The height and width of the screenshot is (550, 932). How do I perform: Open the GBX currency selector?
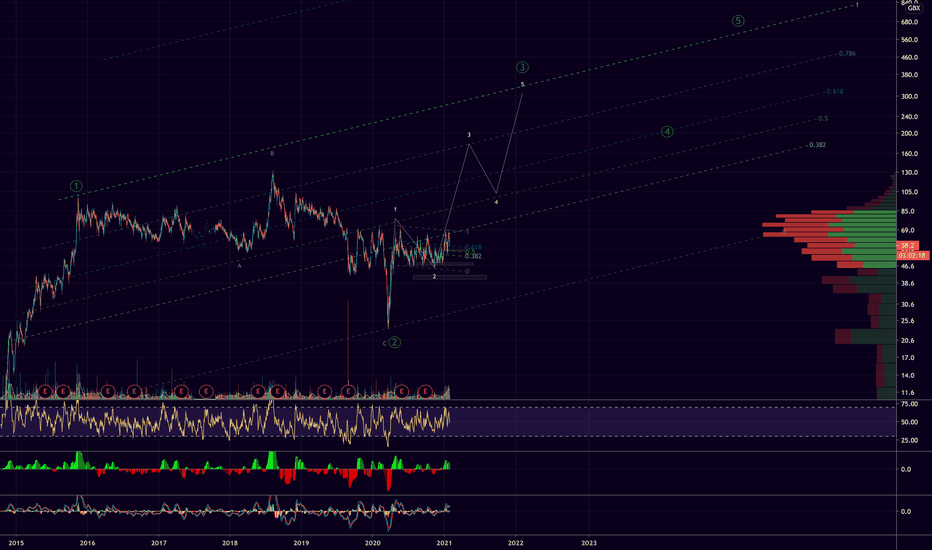[x=914, y=8]
